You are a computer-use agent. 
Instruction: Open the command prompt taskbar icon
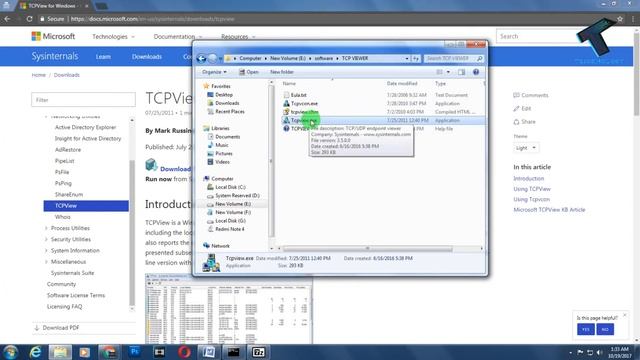click(233, 352)
